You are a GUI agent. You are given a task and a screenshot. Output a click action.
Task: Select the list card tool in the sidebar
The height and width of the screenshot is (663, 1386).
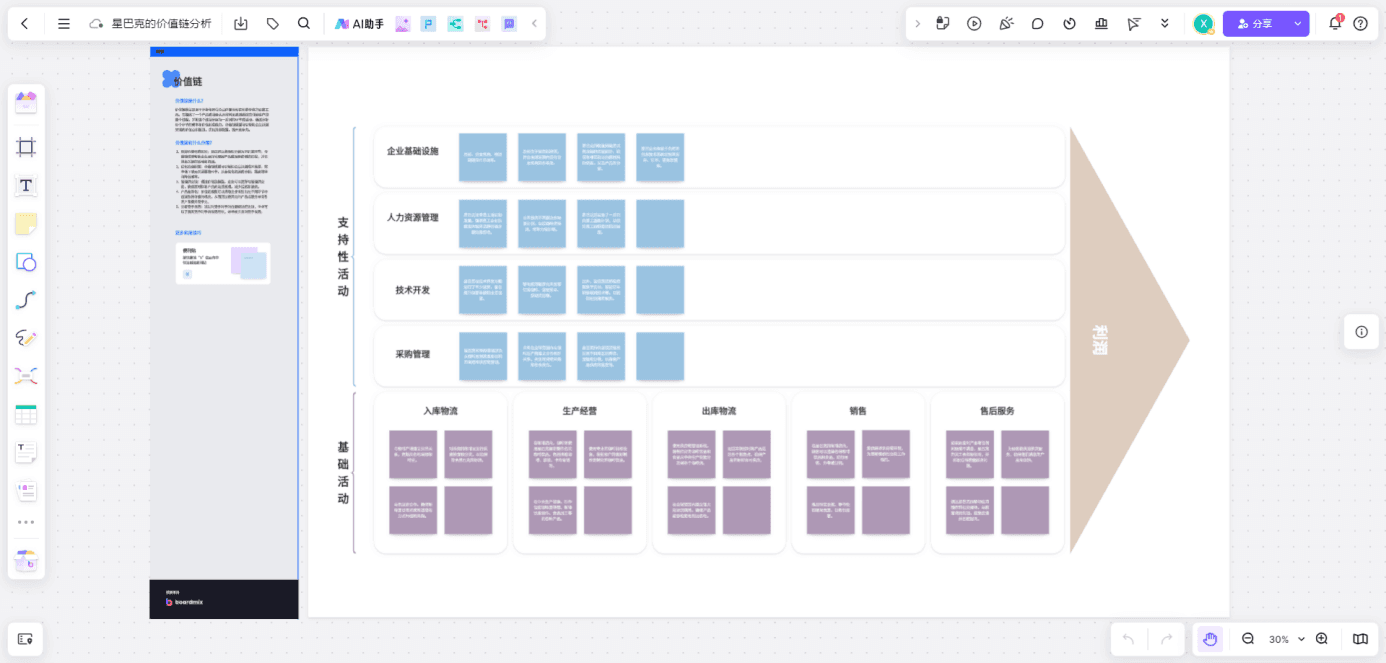26,490
